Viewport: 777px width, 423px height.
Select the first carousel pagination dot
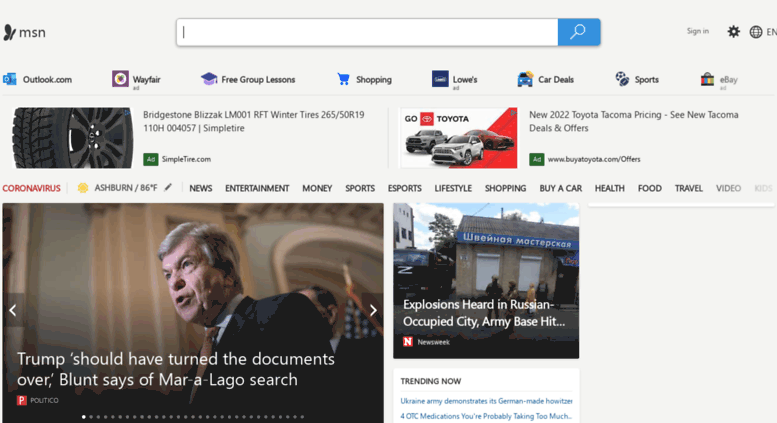[x=84, y=417]
